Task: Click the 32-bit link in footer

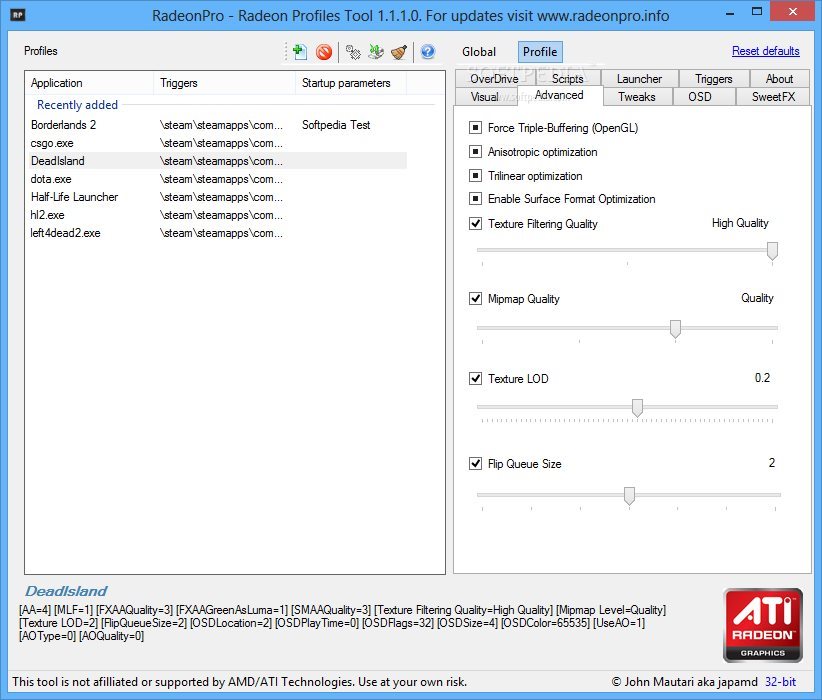Action: (x=780, y=682)
